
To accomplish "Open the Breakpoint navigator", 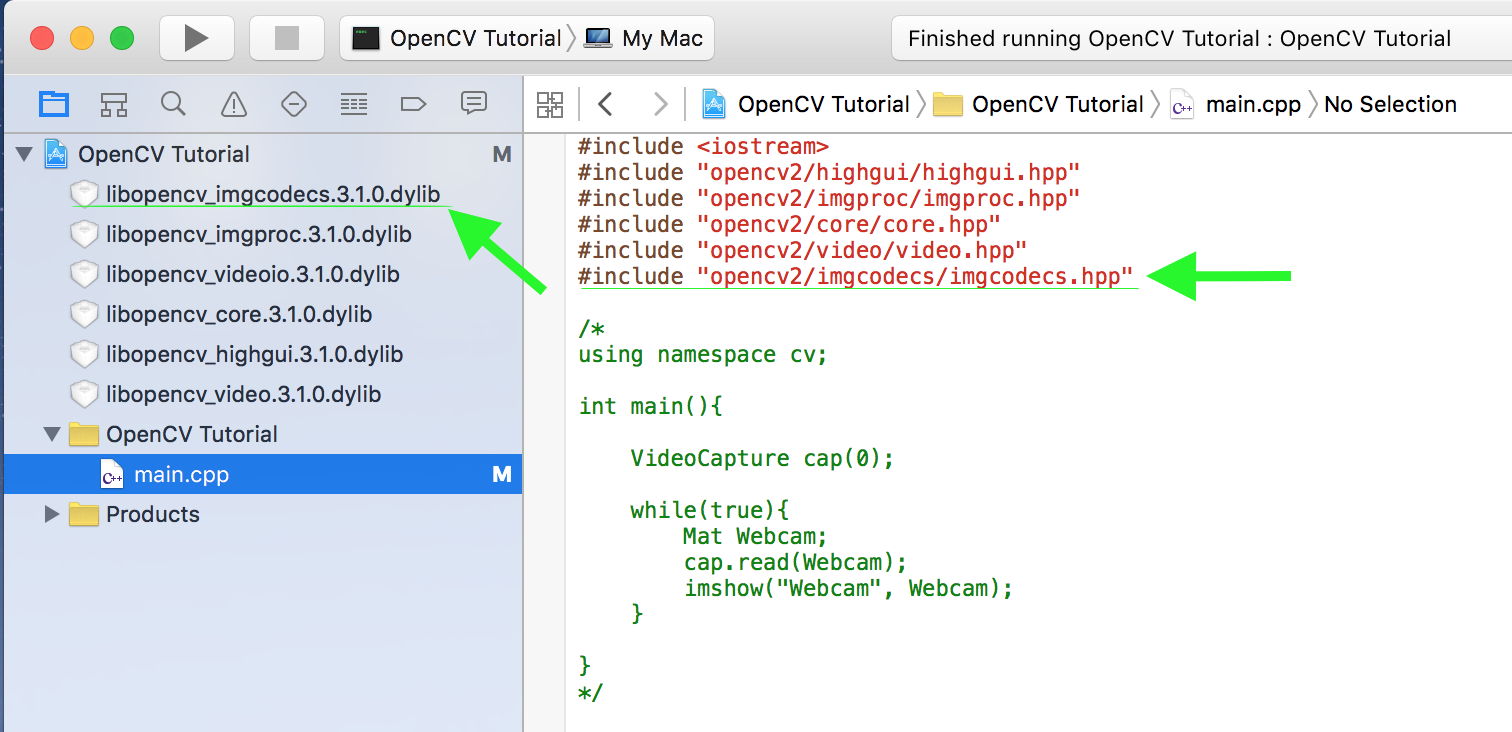I will tap(413, 103).
